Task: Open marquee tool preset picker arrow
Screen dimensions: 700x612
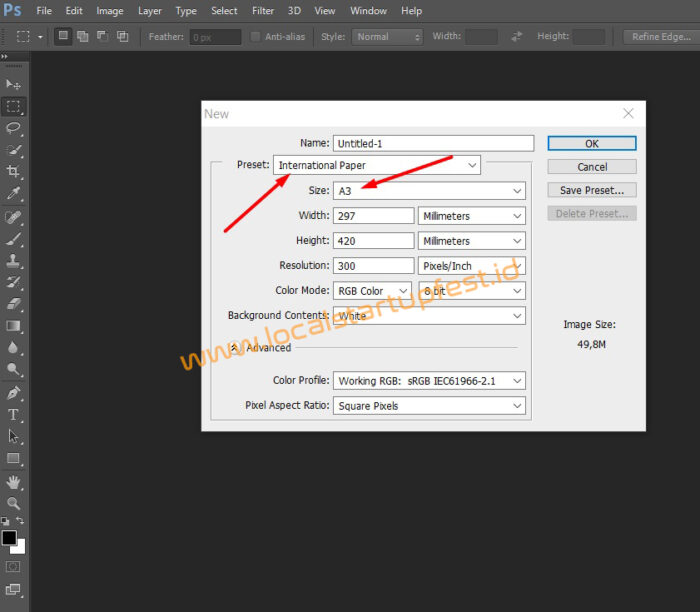Action: [40, 37]
